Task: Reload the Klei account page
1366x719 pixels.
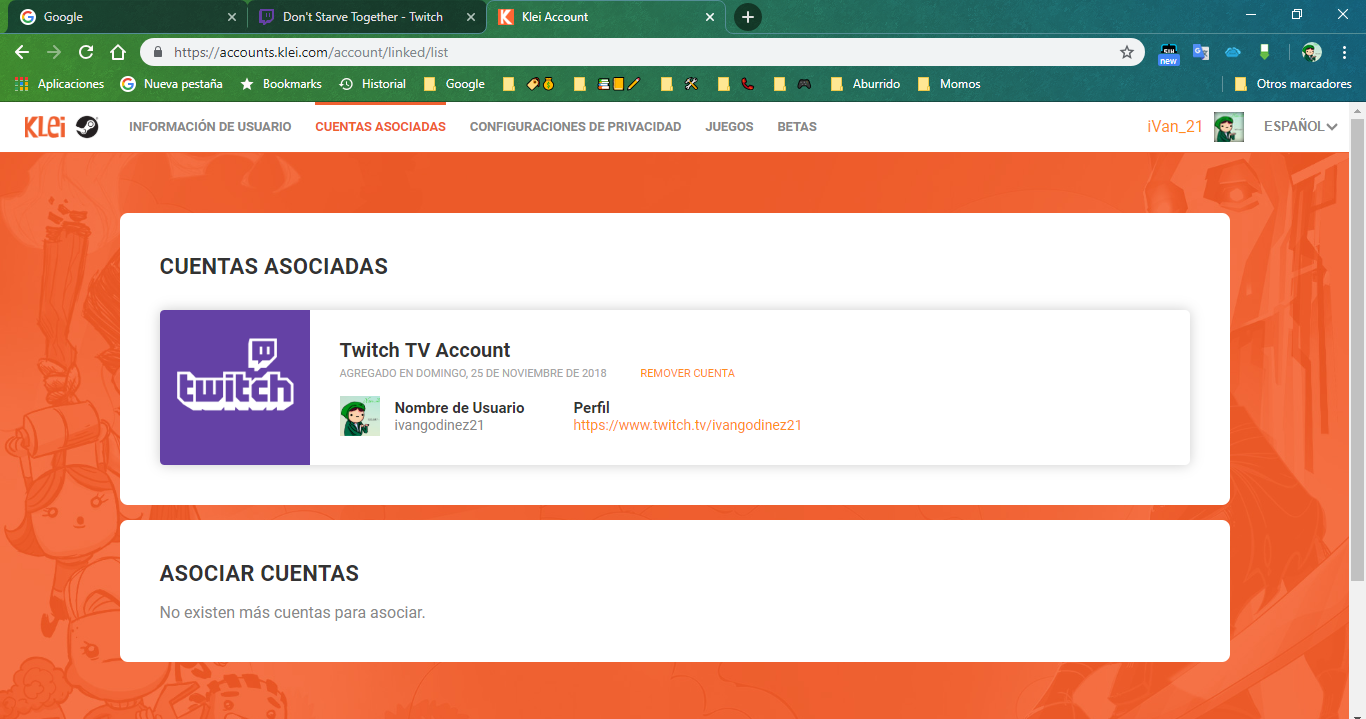Action: (x=86, y=52)
